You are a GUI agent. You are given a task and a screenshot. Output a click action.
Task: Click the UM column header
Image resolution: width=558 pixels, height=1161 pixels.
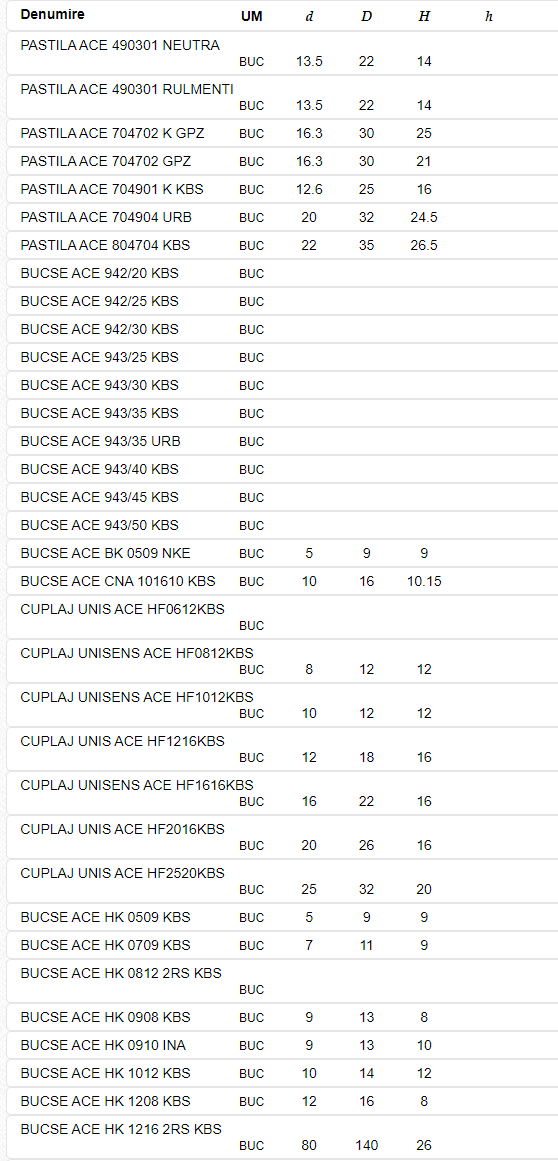click(x=252, y=16)
